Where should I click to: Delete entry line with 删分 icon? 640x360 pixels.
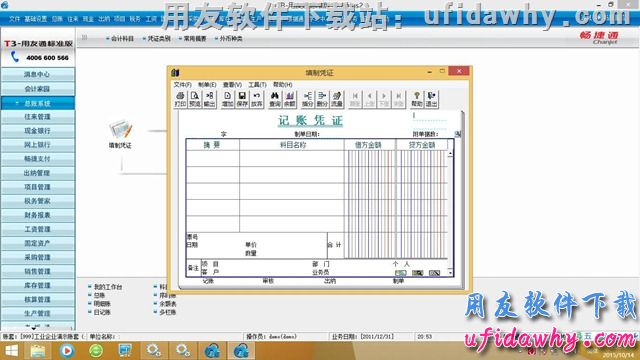tap(322, 99)
